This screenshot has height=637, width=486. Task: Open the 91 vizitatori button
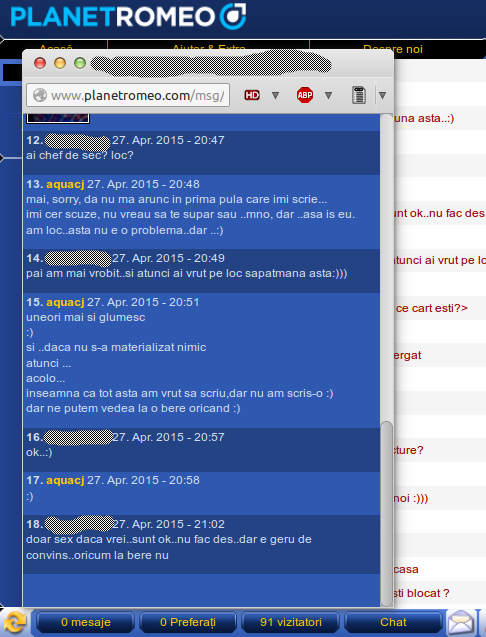point(291,622)
